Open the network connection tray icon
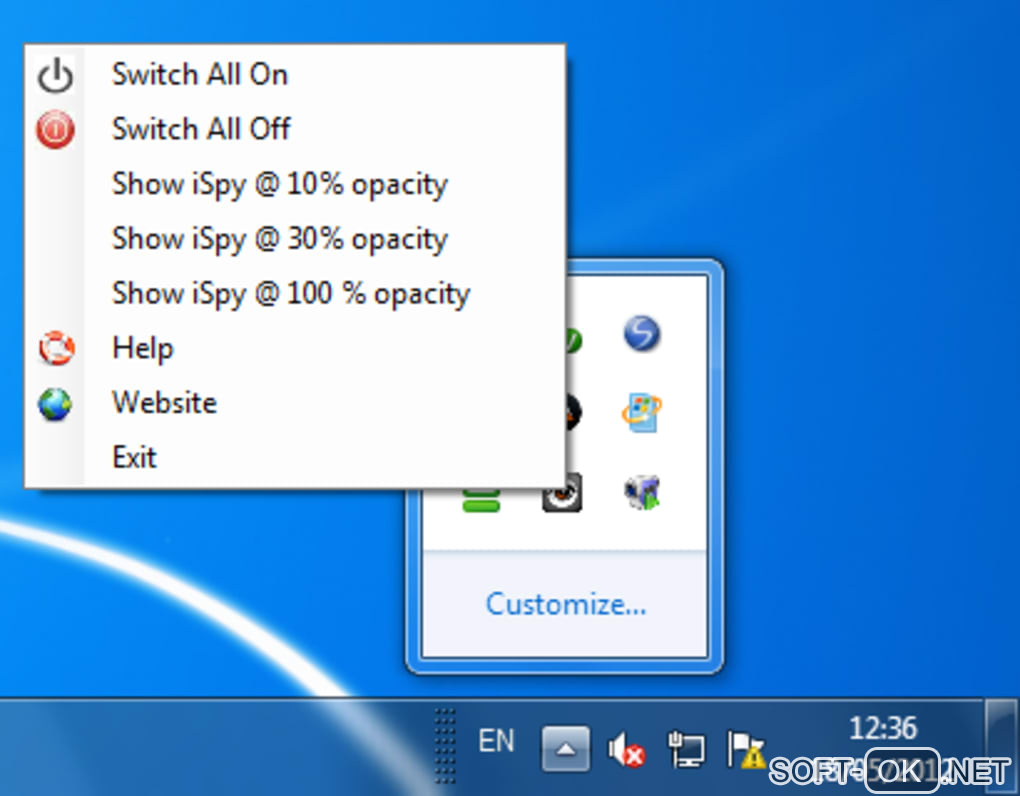1020x796 pixels. click(686, 749)
